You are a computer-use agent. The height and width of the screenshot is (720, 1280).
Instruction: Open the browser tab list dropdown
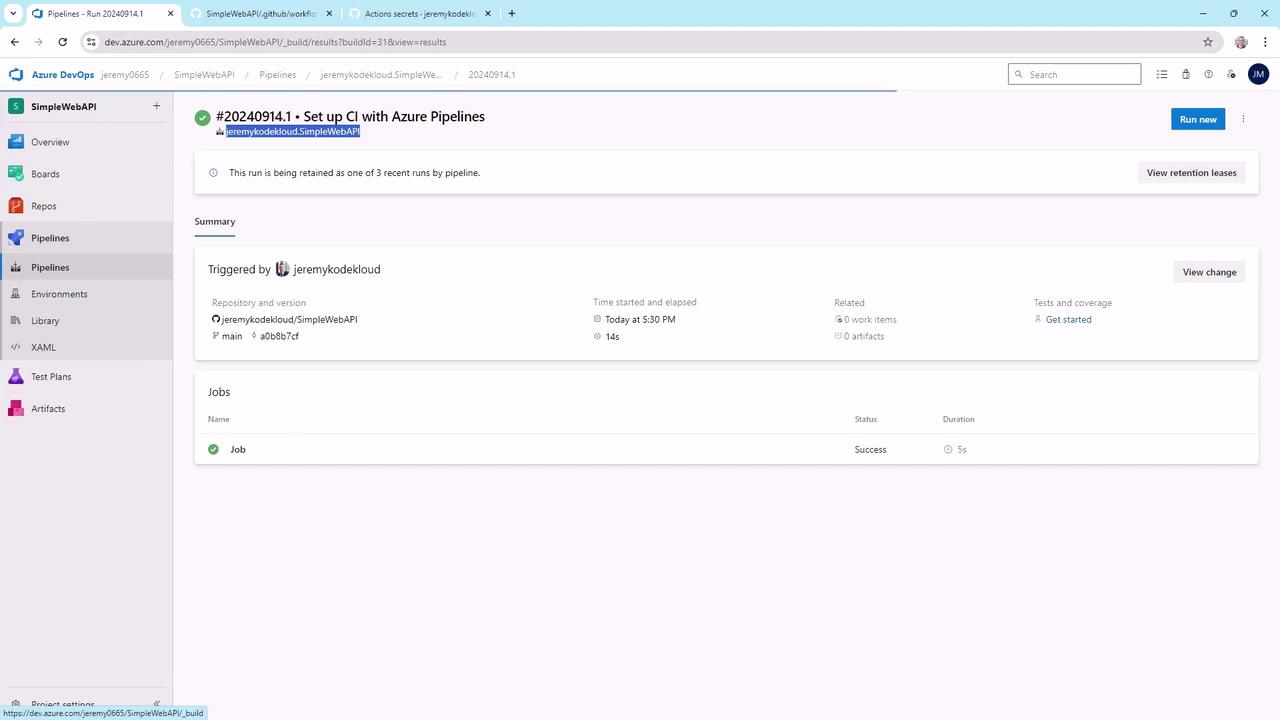pyautogui.click(x=13, y=14)
